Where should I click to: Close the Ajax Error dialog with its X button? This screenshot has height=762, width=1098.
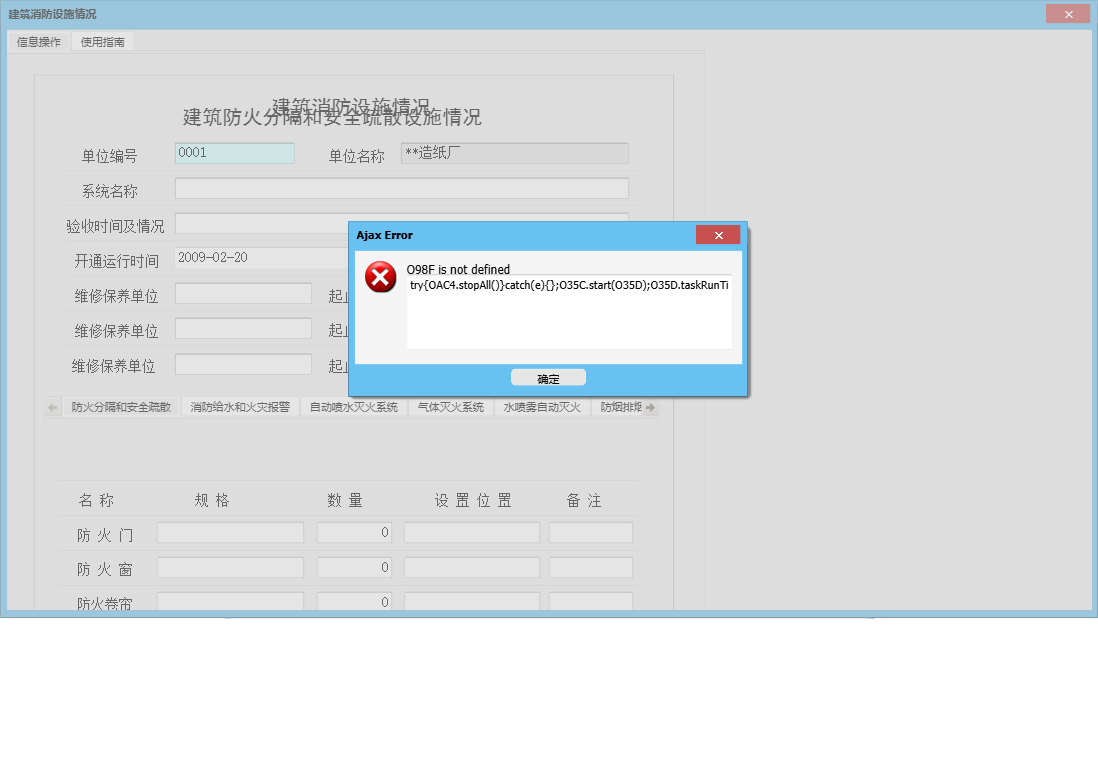click(x=718, y=235)
